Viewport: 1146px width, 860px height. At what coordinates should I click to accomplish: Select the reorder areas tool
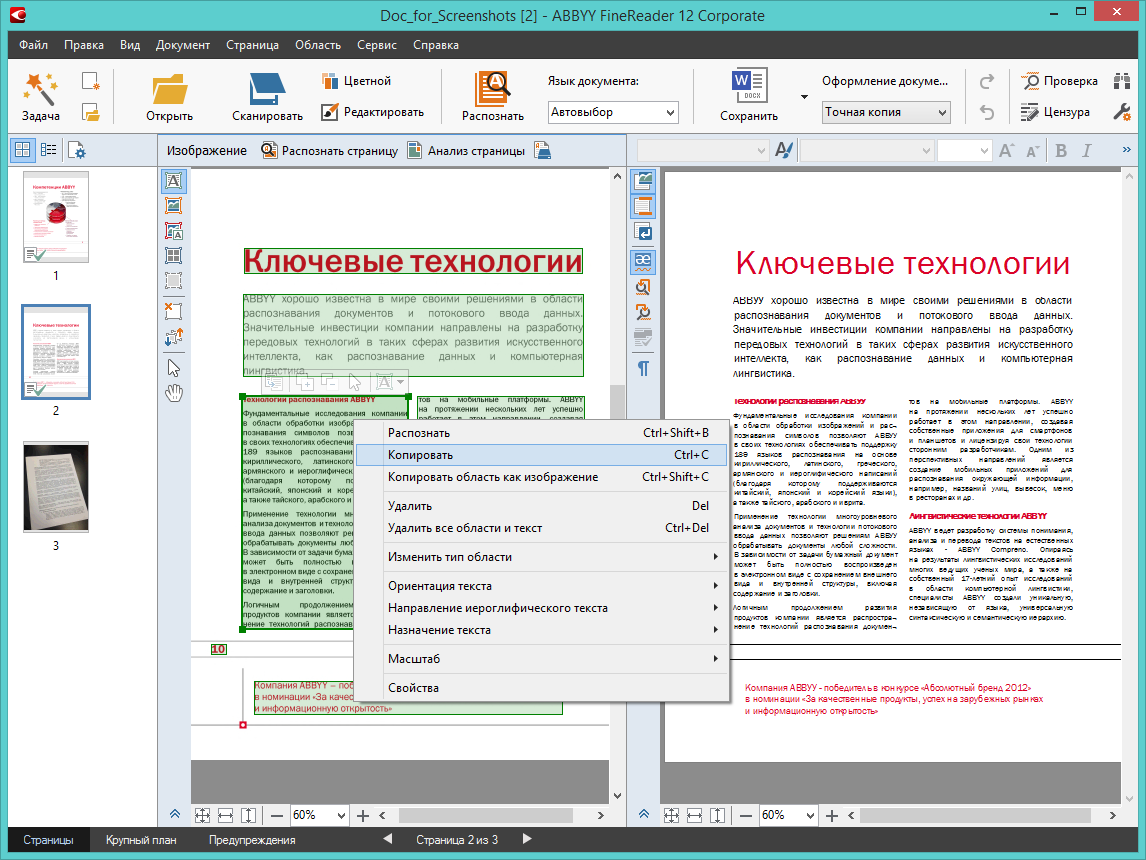(173, 337)
